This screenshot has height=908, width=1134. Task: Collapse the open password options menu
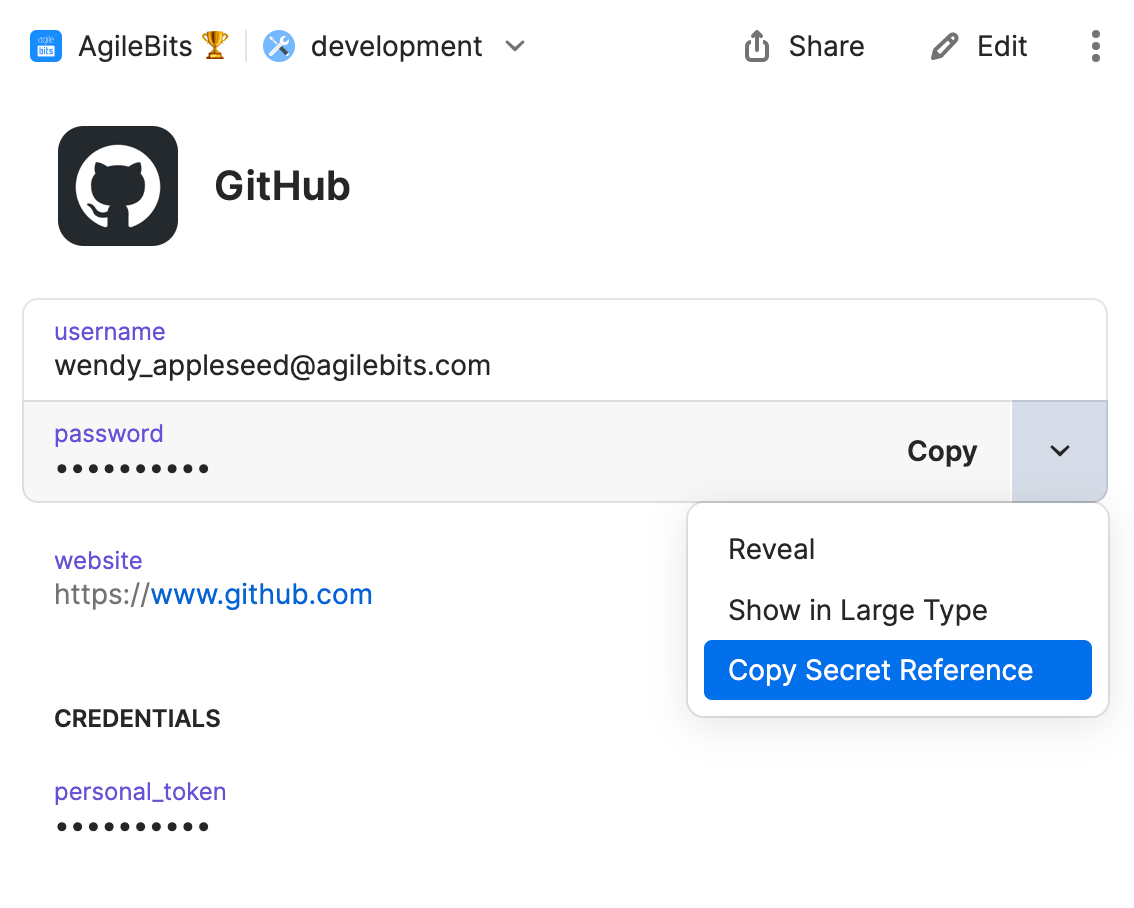[1059, 451]
